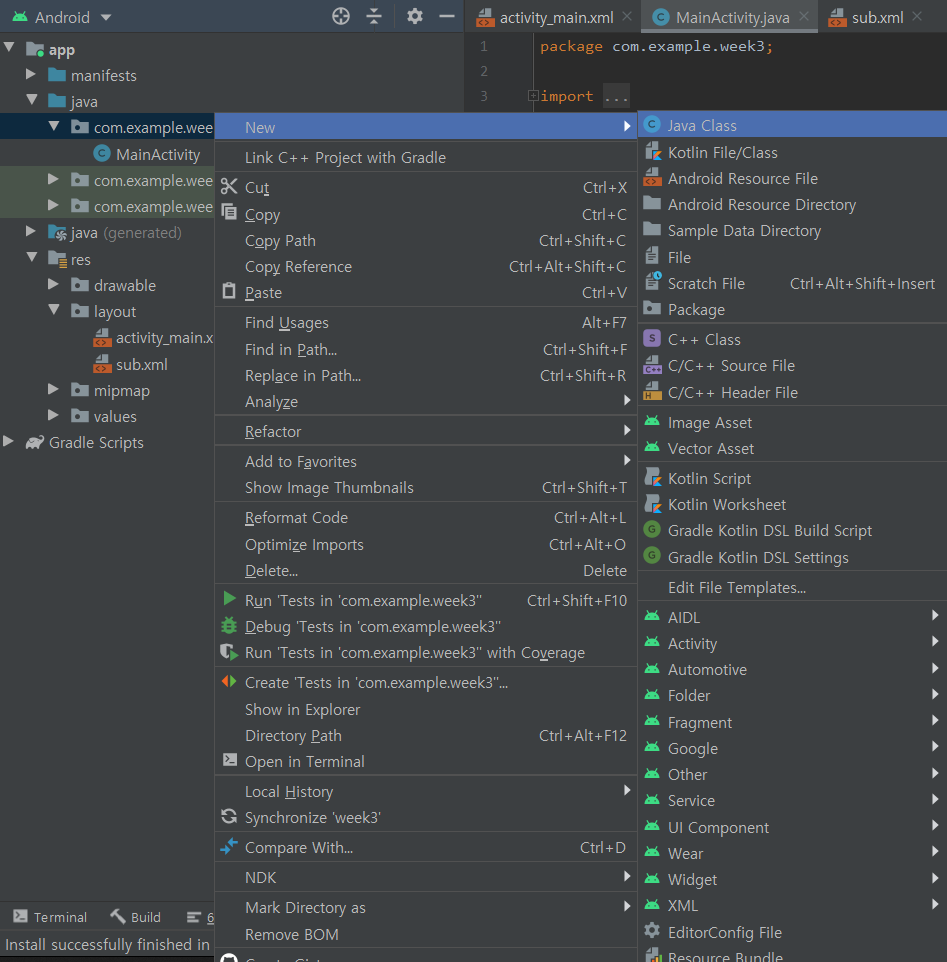
Task: Select Show in Explorer
Action: tap(425, 709)
